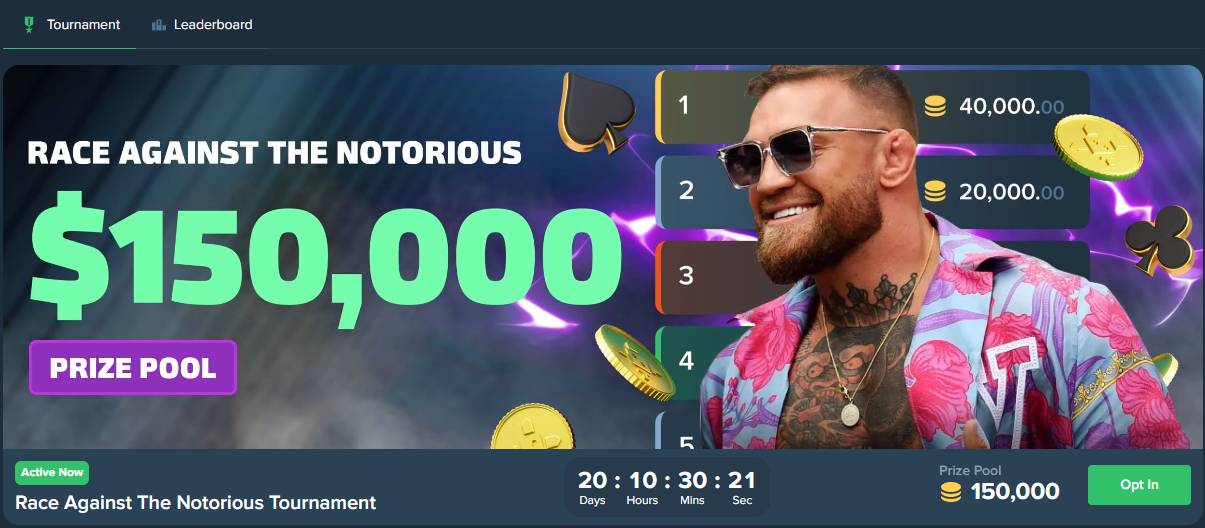Click the countdown timer Days value
Image resolution: width=1205 pixels, height=528 pixels.
coord(592,479)
